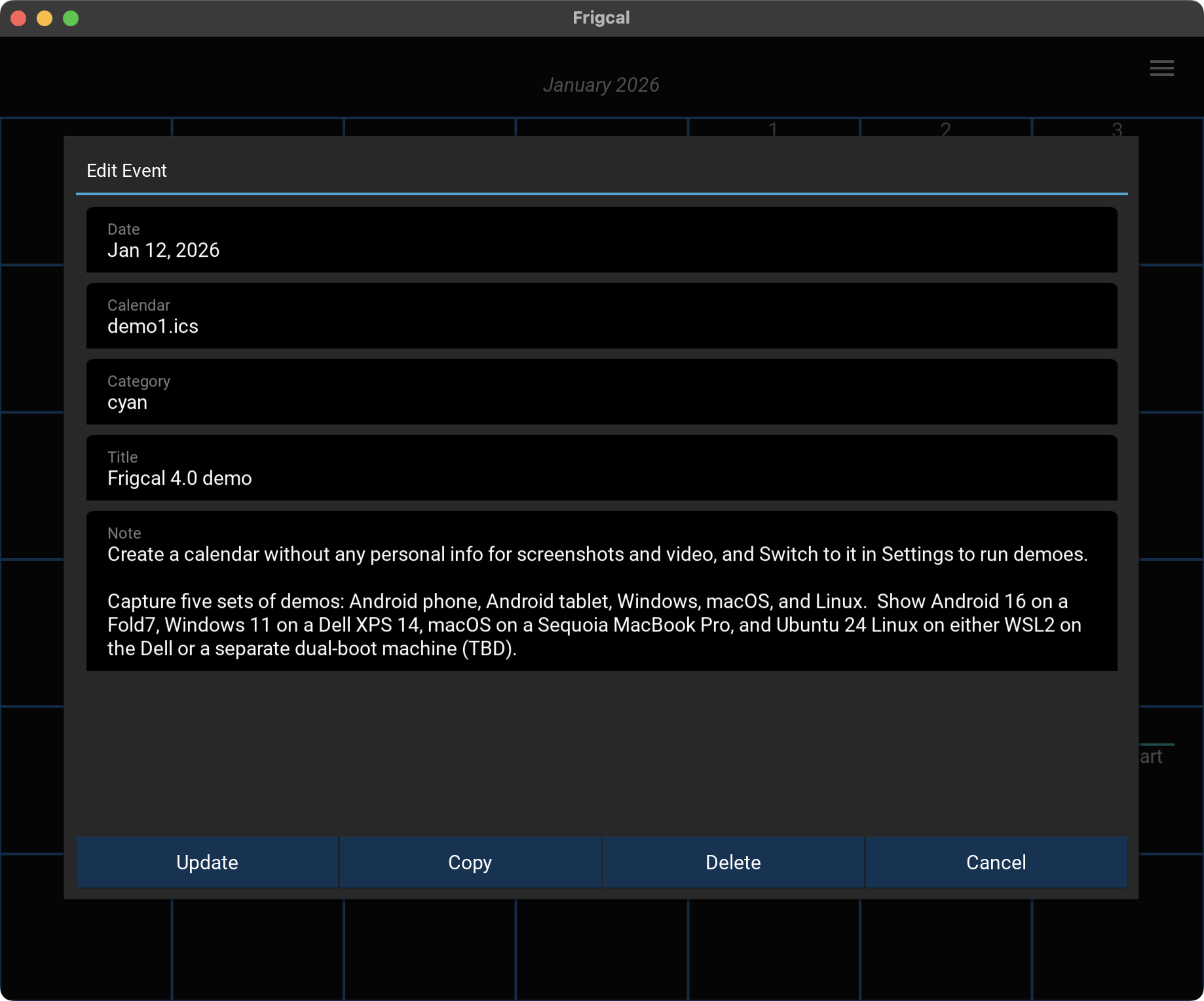The width and height of the screenshot is (1204, 1001).
Task: Delete the event with the Delete button
Action: pyautogui.click(x=733, y=862)
